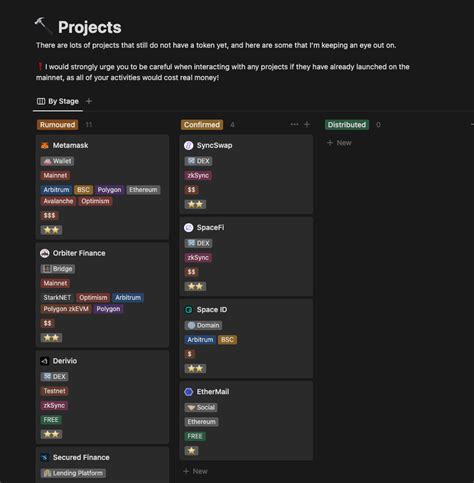The height and width of the screenshot is (483, 474).
Task: Click the Secured Finance logo icon
Action: 45,457
